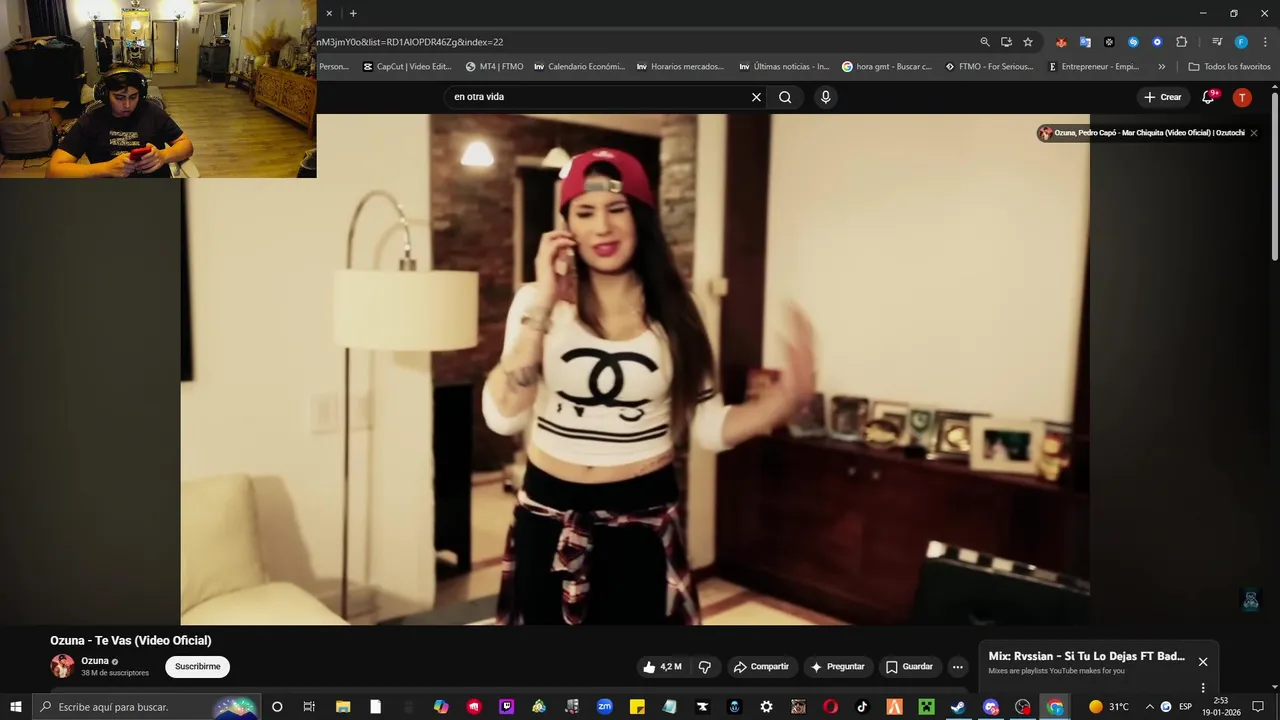The height and width of the screenshot is (720, 1280).
Task: Open new Chrome tab
Action: 353,13
